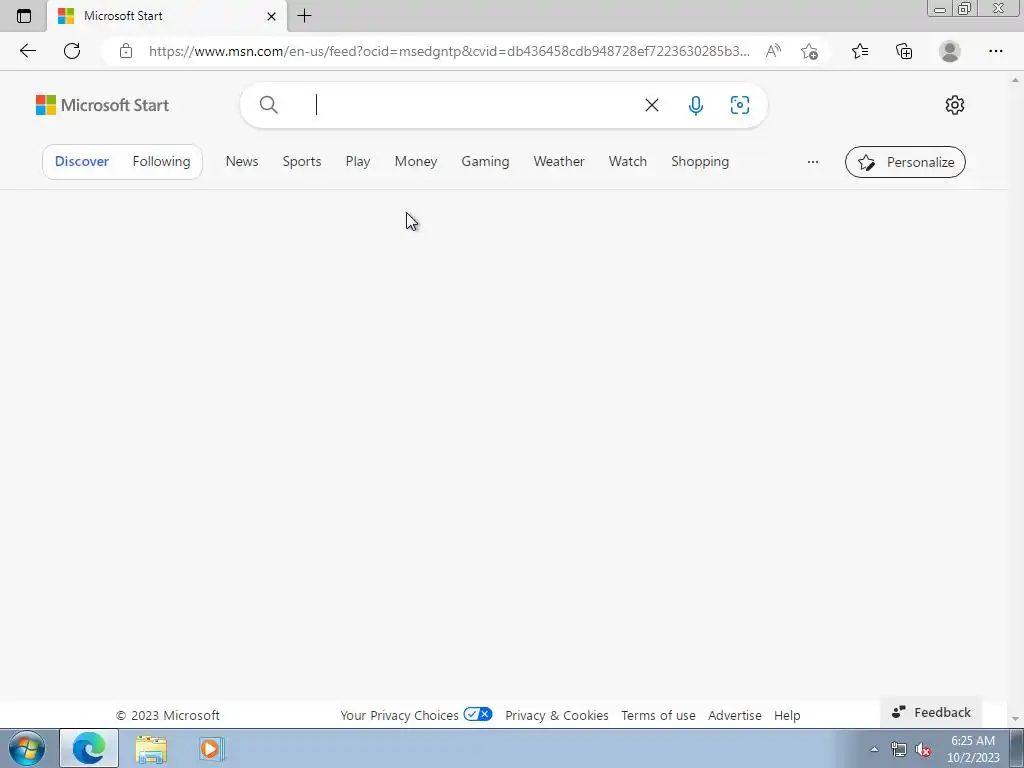This screenshot has height=768, width=1024.
Task: Click the Microsoft Start logo
Action: coord(103,105)
